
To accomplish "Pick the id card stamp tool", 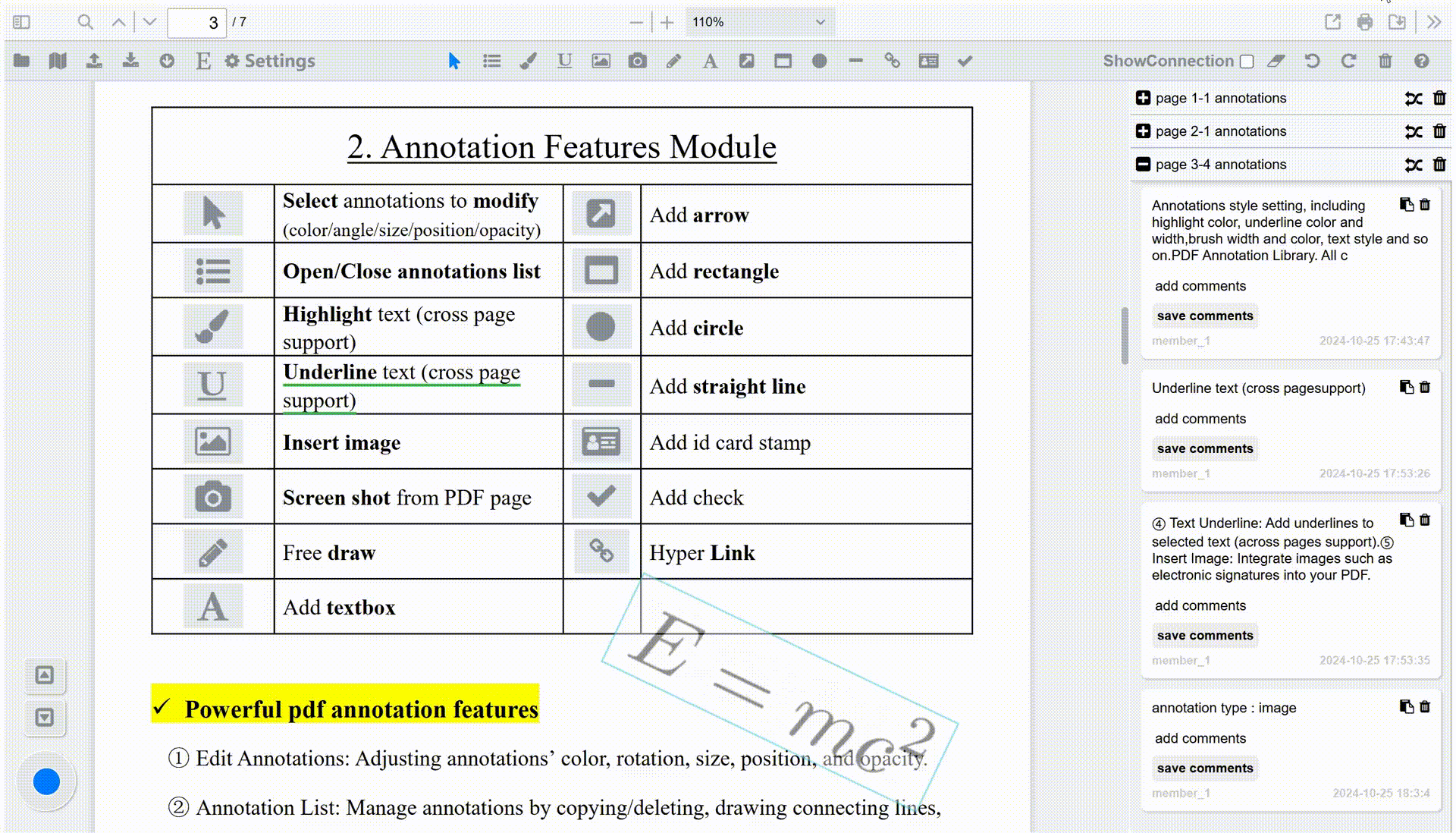I will (928, 61).
